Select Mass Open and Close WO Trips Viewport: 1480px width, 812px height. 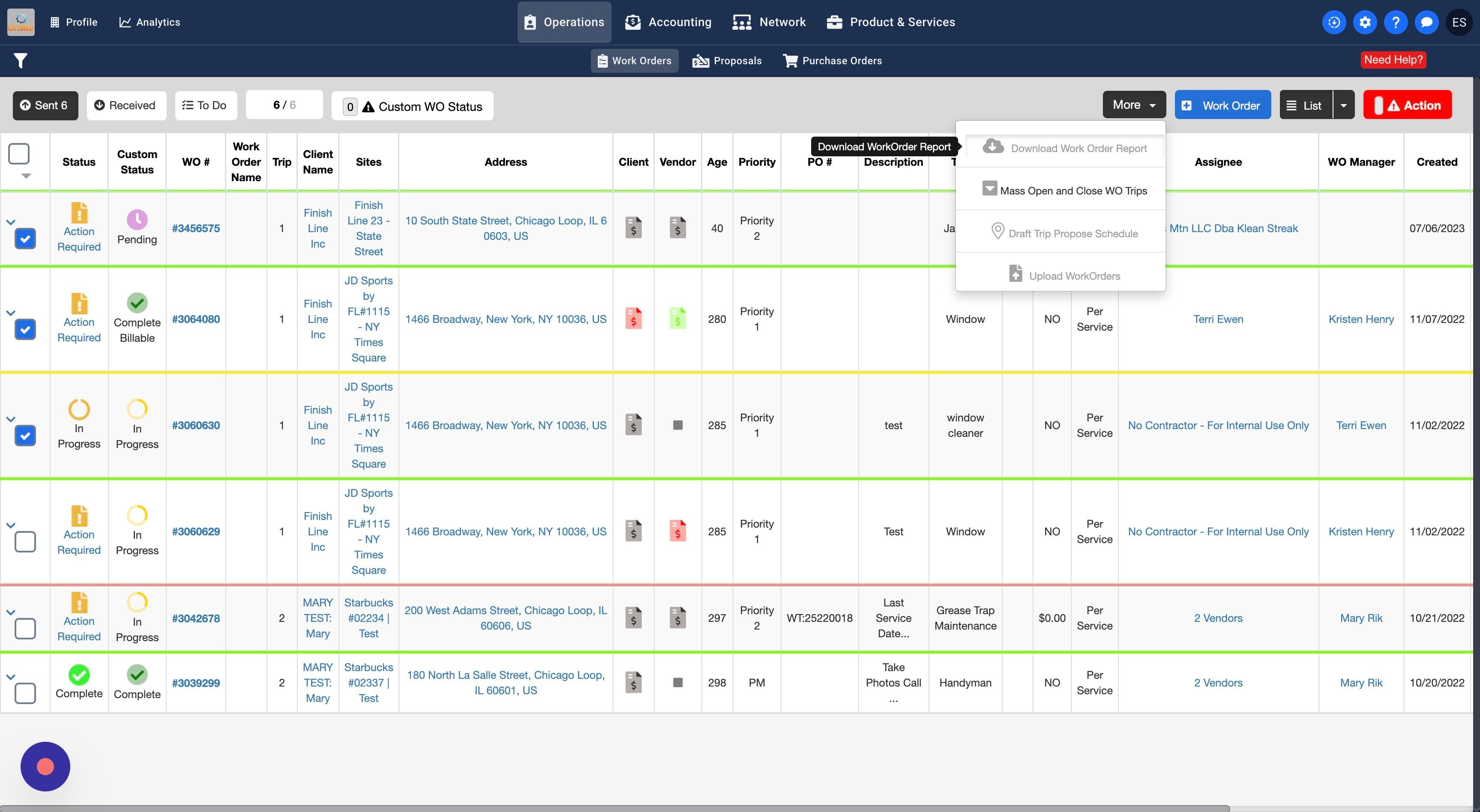pyautogui.click(x=1065, y=190)
